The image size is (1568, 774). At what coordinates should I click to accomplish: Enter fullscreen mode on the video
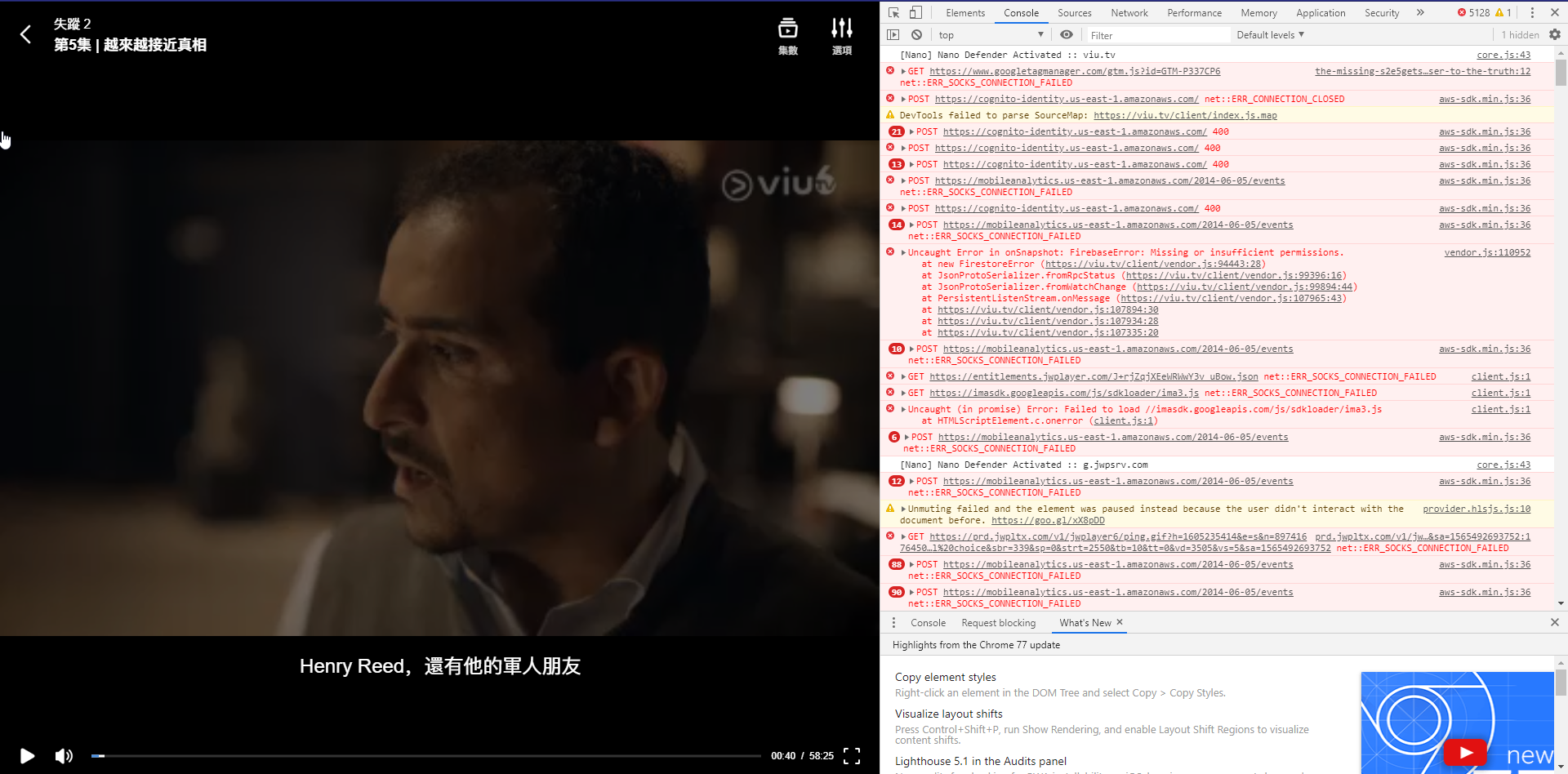(x=852, y=755)
